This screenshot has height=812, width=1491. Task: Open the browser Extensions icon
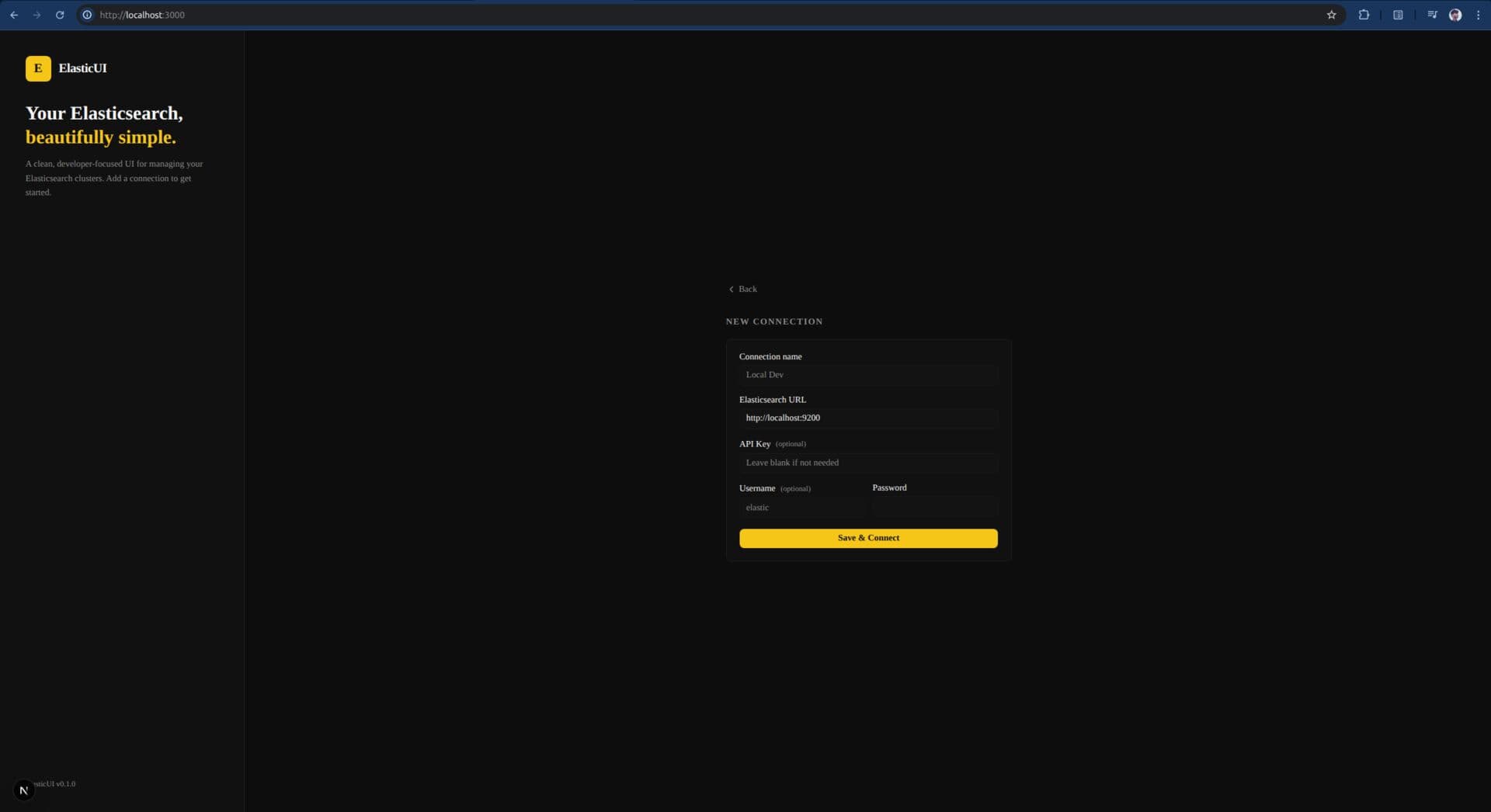tap(1363, 15)
